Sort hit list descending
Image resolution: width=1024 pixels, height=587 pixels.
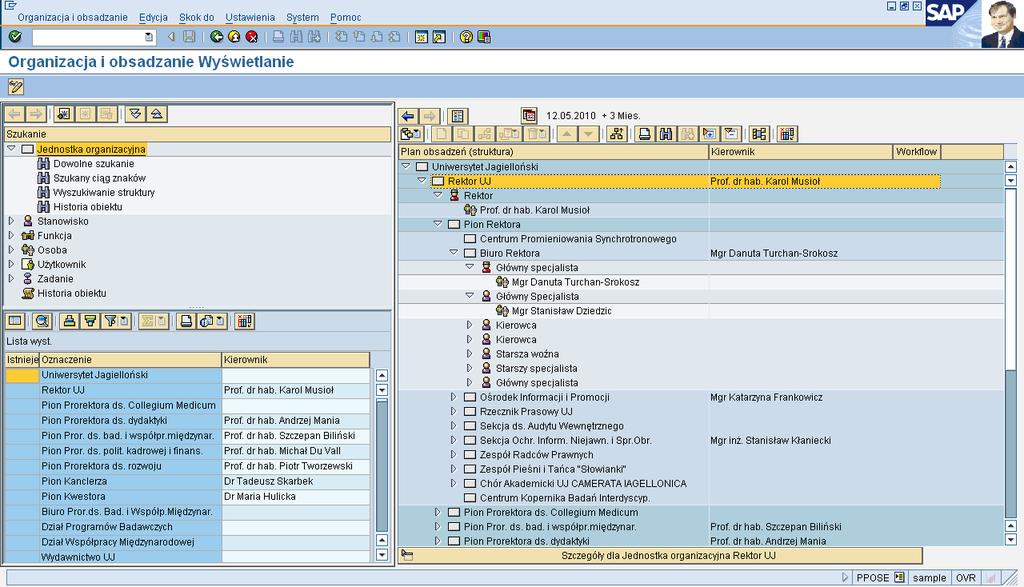[x=90, y=321]
